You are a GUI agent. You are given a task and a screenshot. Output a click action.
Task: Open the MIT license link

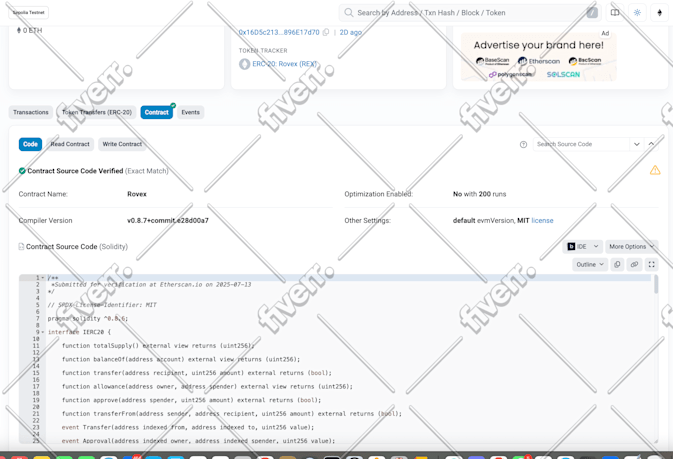pyautogui.click(x=543, y=221)
